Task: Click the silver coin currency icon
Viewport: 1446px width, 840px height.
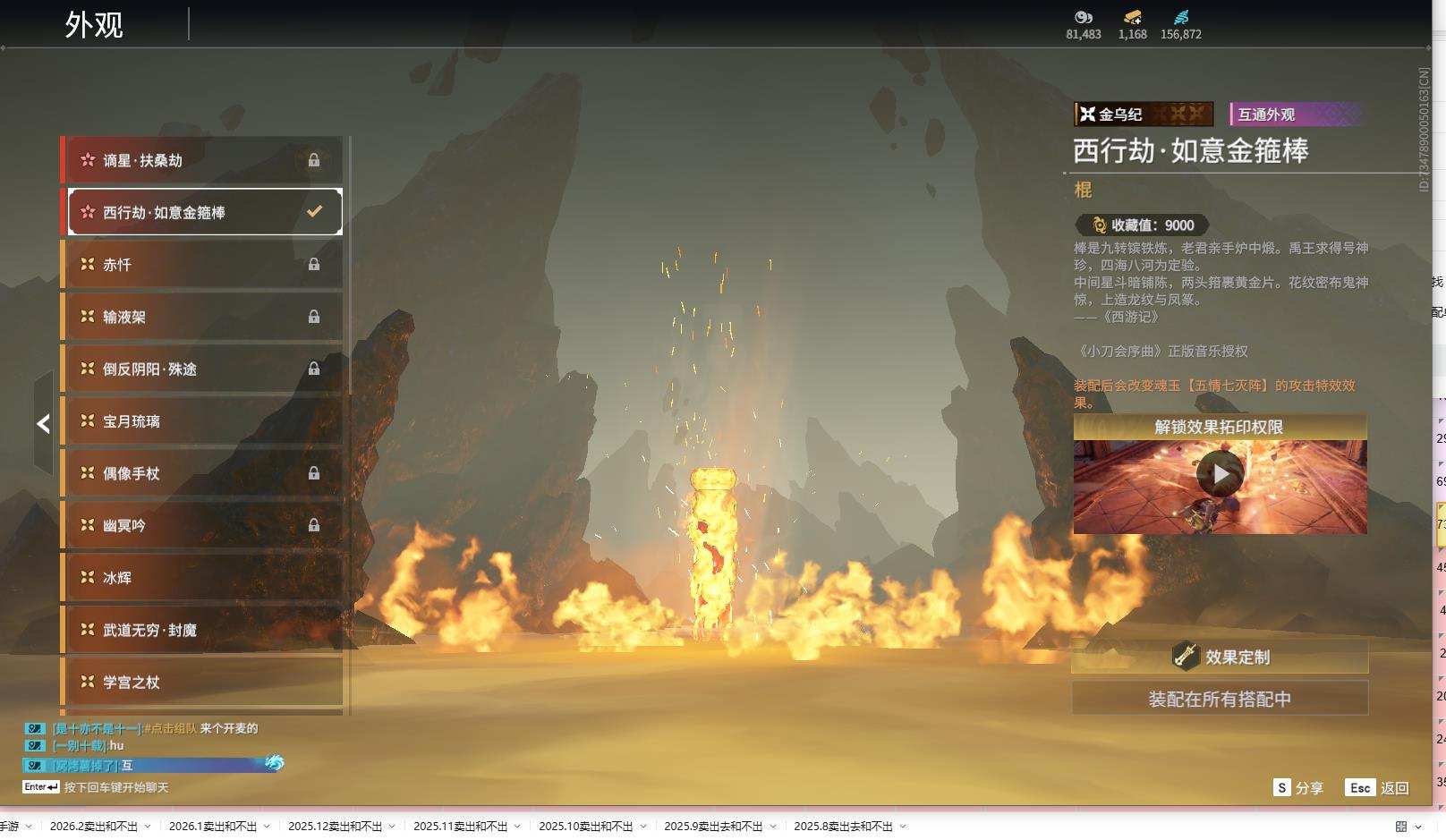Action: click(x=1083, y=17)
